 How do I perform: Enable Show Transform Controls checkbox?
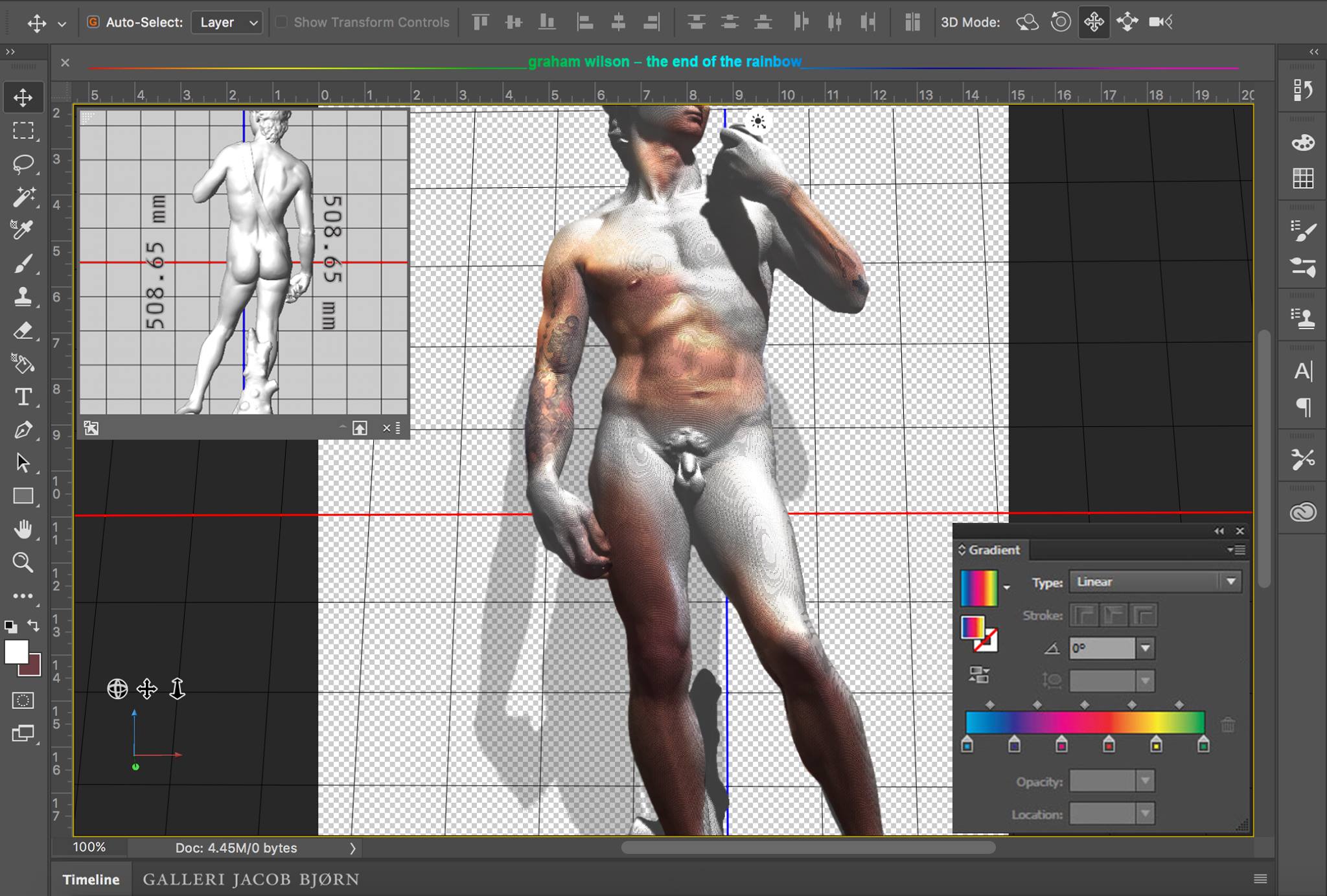pos(281,22)
